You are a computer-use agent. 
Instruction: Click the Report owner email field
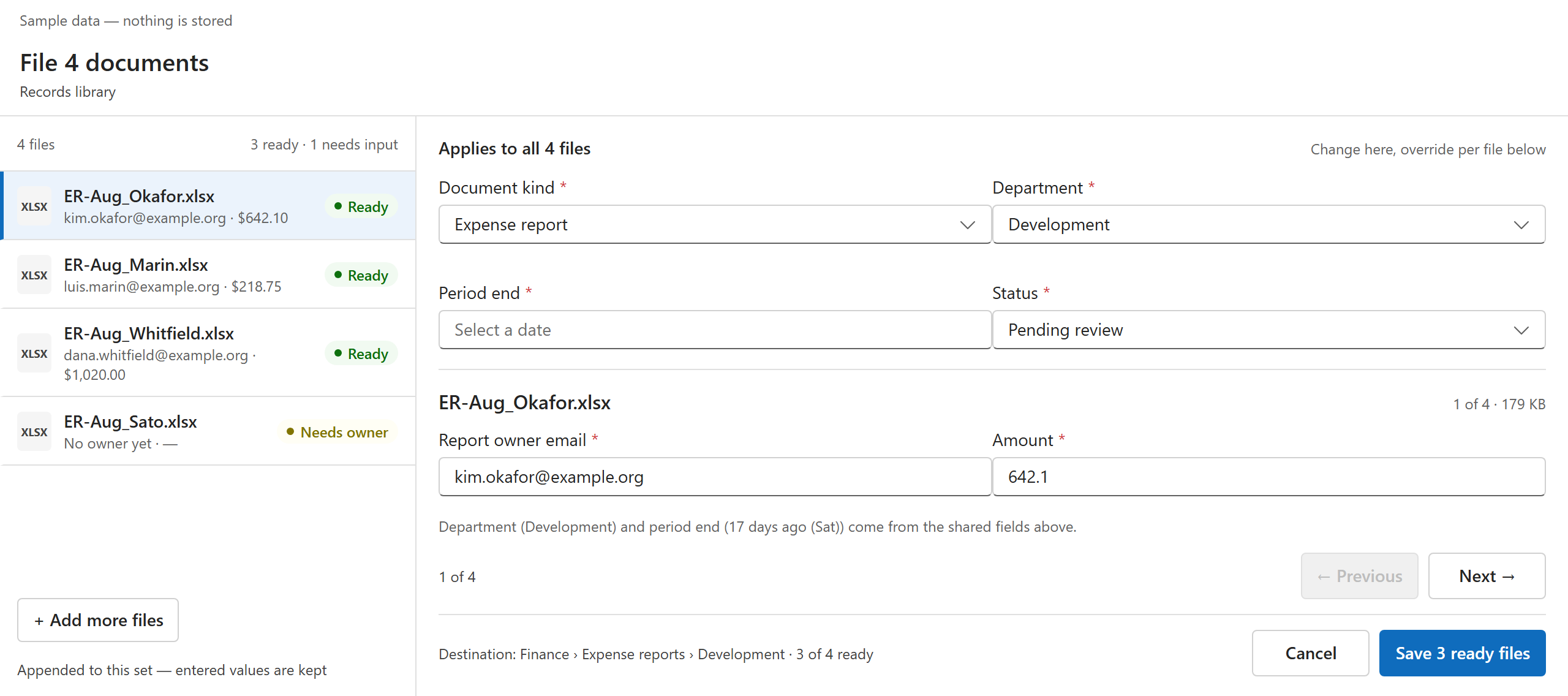pyautogui.click(x=715, y=477)
